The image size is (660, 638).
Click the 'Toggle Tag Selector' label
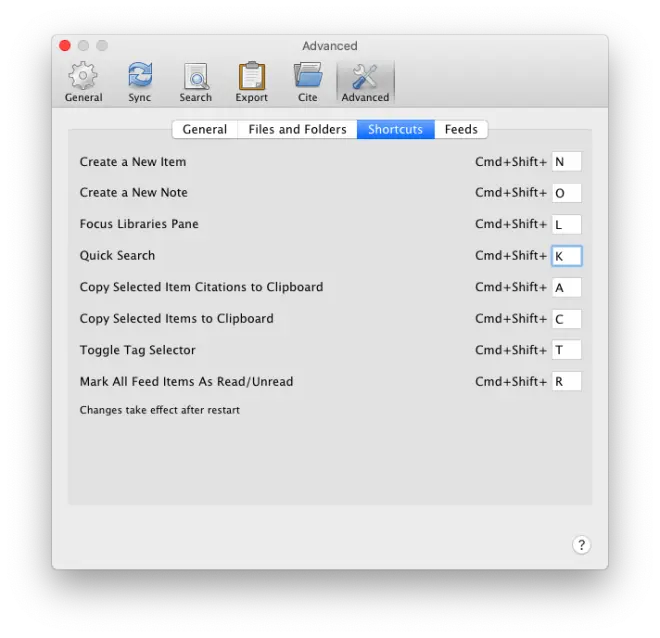coord(138,350)
